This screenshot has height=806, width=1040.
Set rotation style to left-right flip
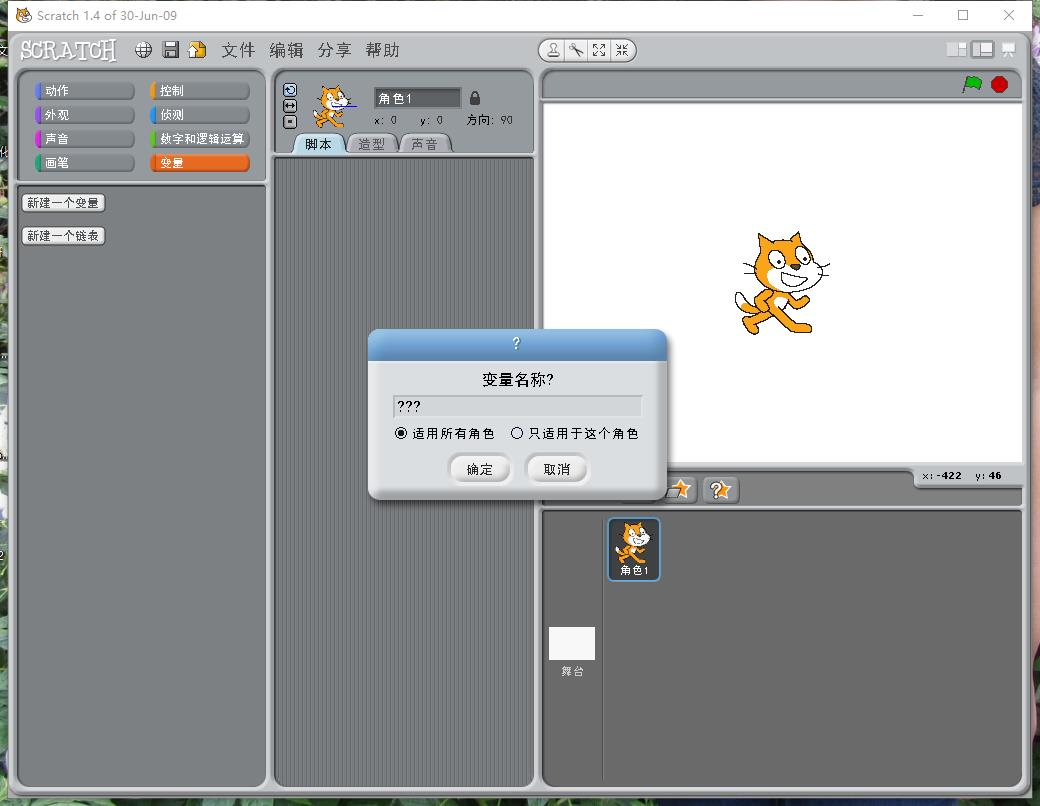click(290, 105)
